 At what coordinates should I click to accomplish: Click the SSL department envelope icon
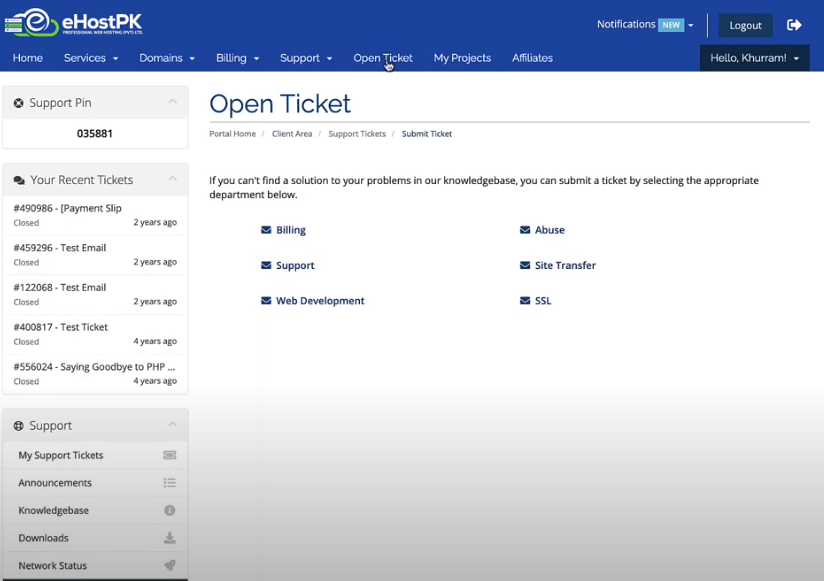tap(525, 300)
